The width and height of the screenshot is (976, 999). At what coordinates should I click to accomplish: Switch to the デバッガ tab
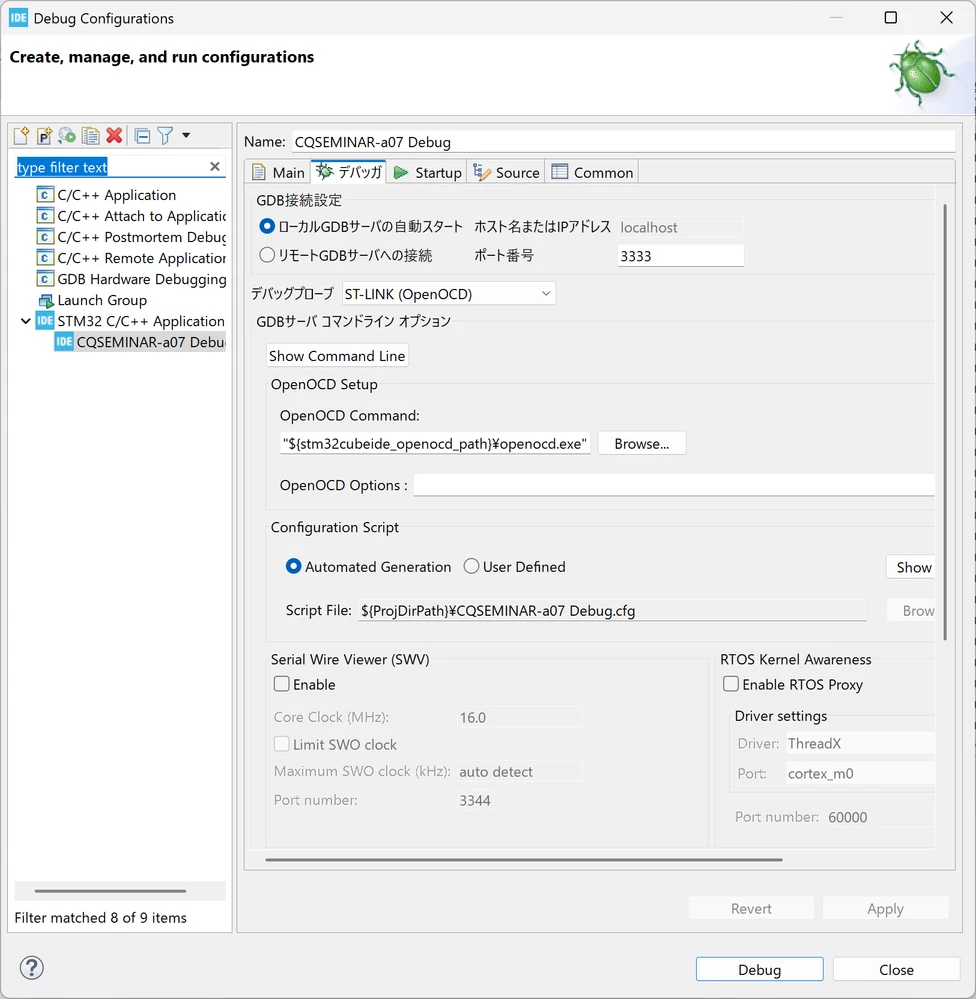tap(349, 172)
